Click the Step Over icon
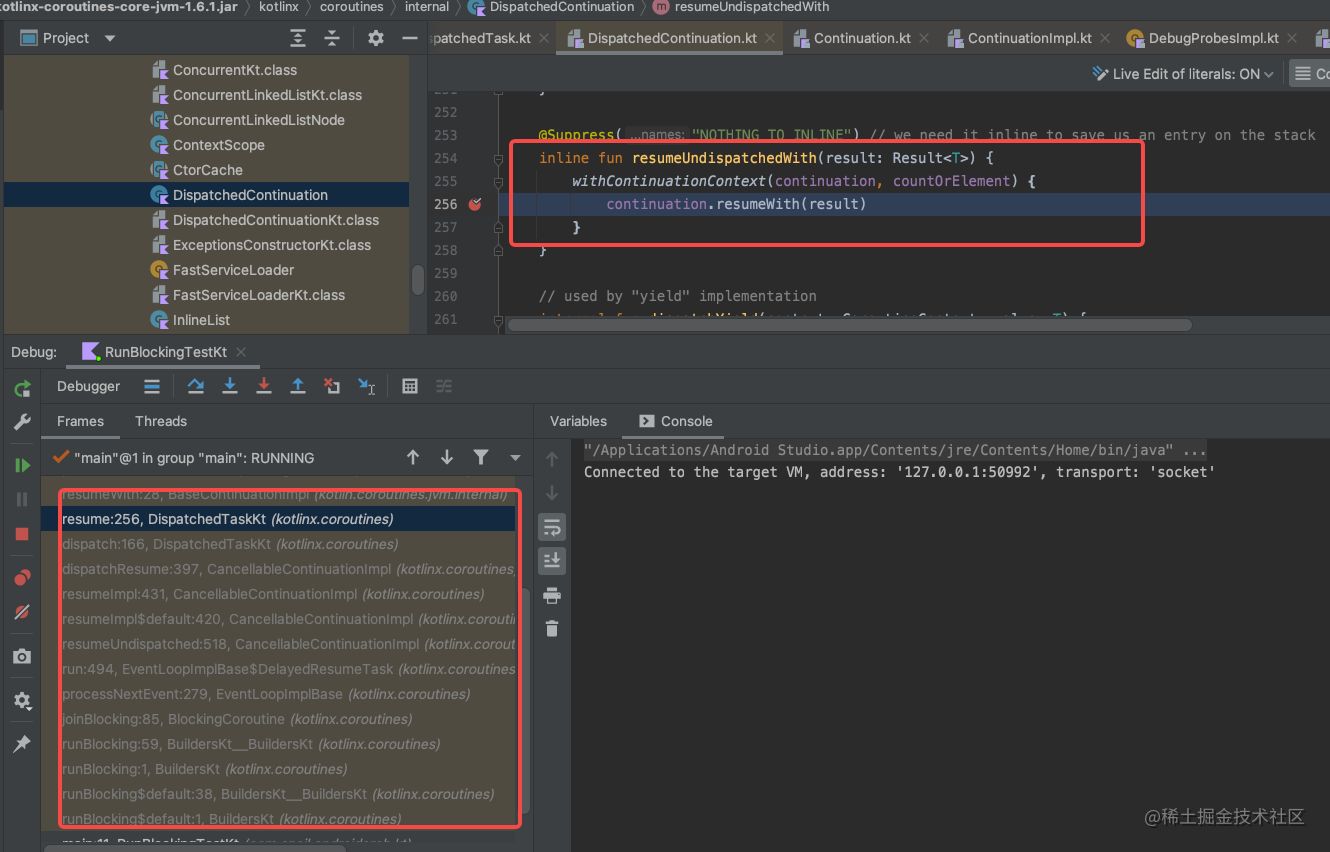 point(196,386)
